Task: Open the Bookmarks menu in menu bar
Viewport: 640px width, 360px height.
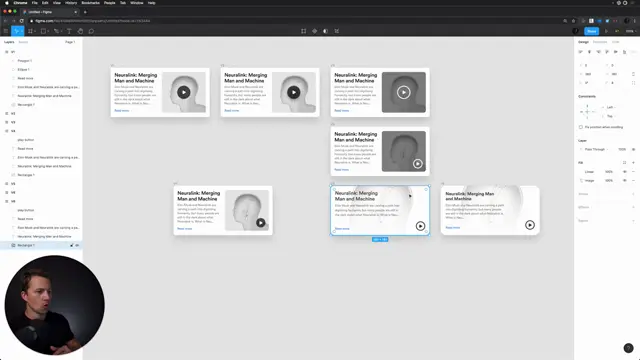Action: click(x=91, y=3)
